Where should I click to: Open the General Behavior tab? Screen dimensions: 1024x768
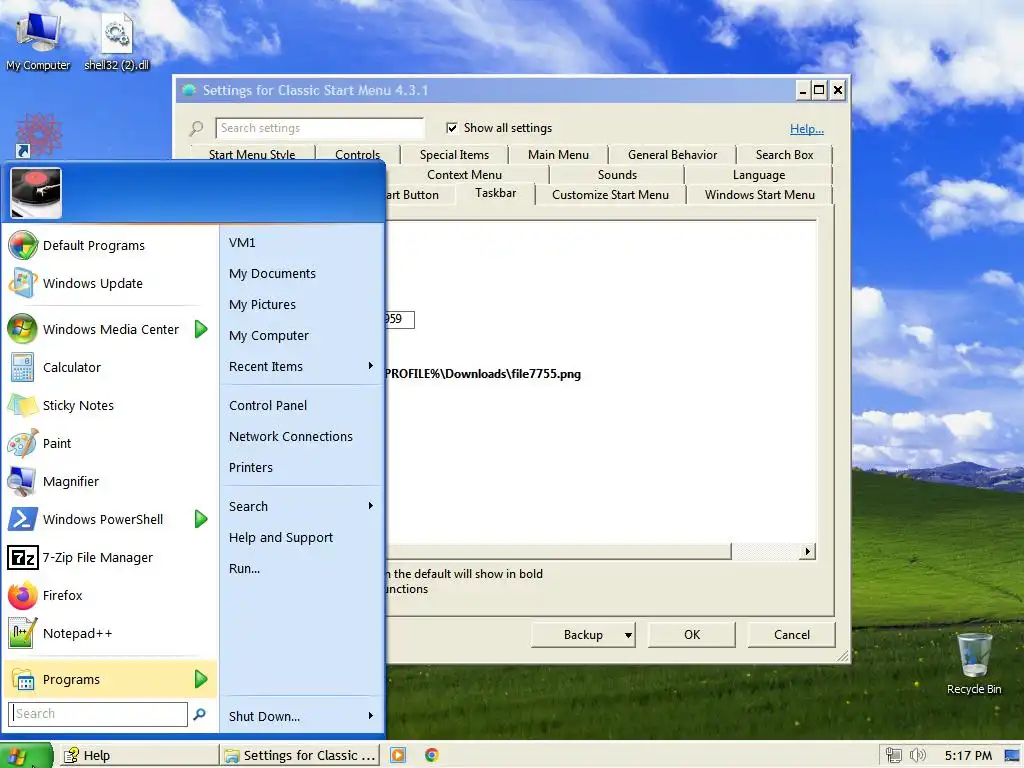[672, 155]
